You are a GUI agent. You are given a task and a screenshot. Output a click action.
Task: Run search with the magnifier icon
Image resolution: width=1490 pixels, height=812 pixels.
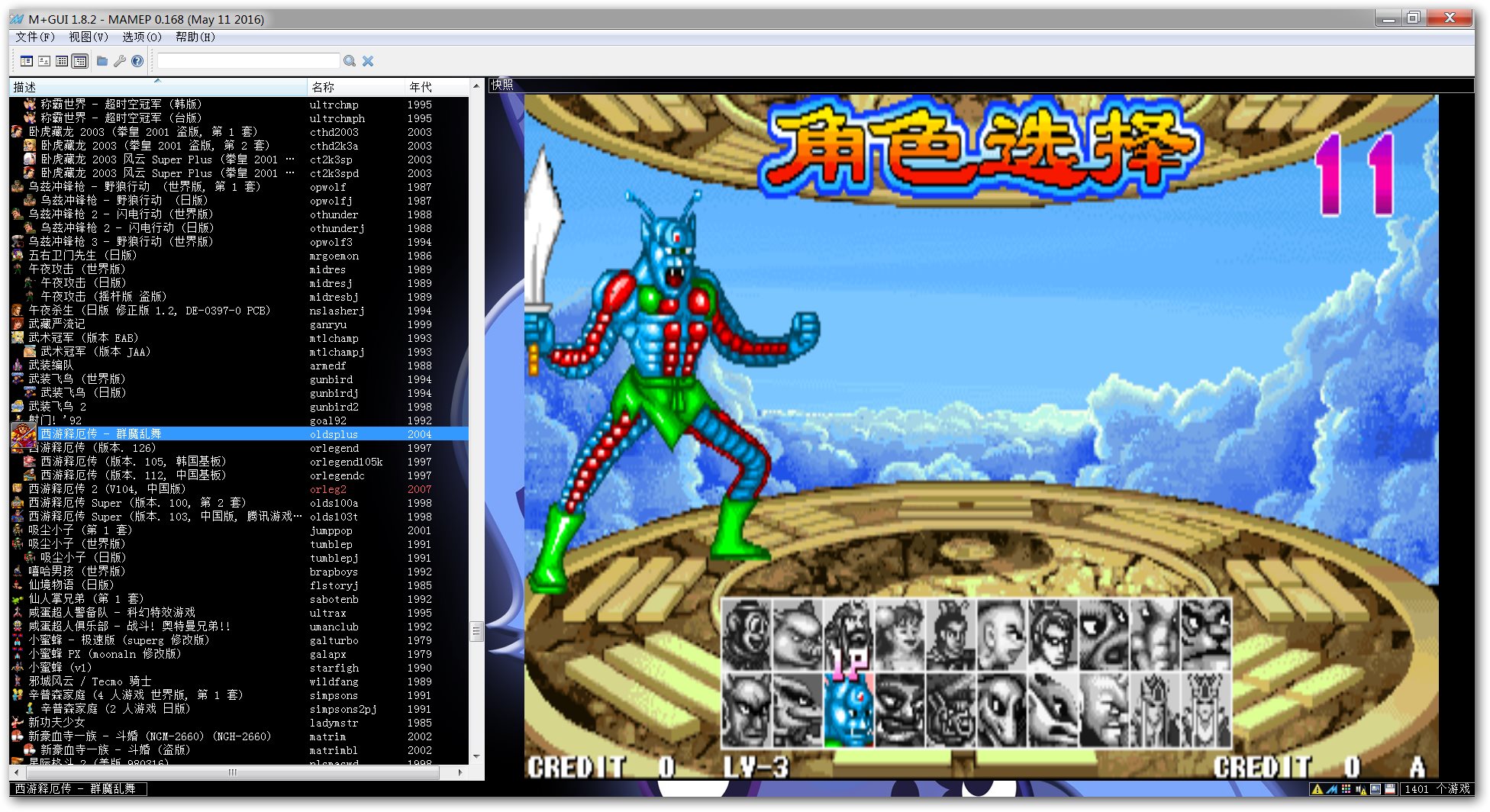click(350, 61)
